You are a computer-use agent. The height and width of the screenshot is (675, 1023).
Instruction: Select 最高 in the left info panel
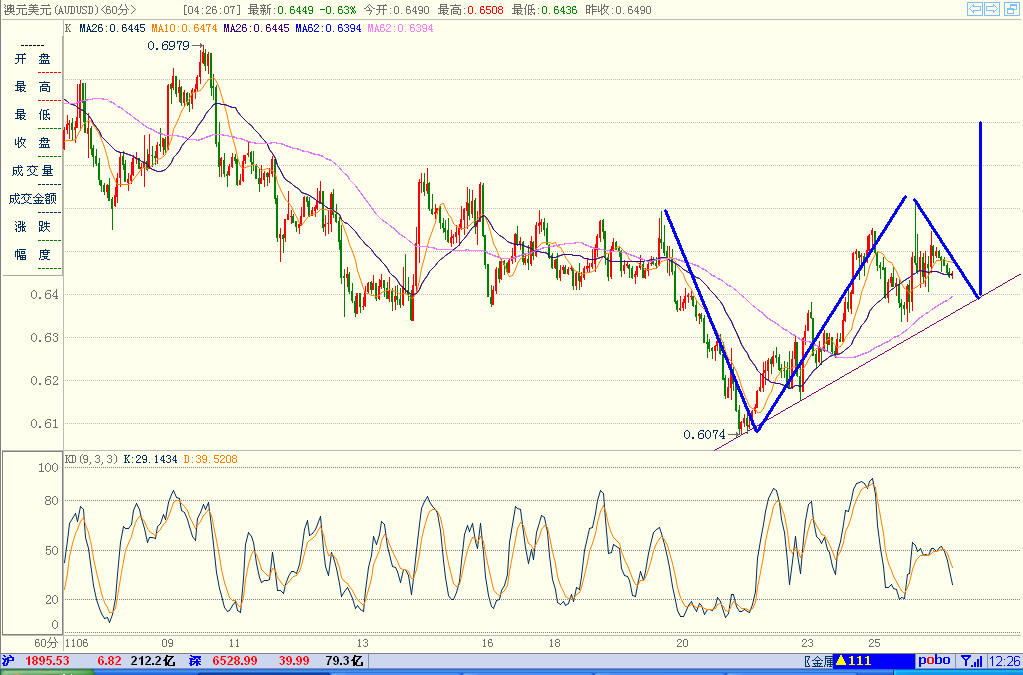(33, 87)
